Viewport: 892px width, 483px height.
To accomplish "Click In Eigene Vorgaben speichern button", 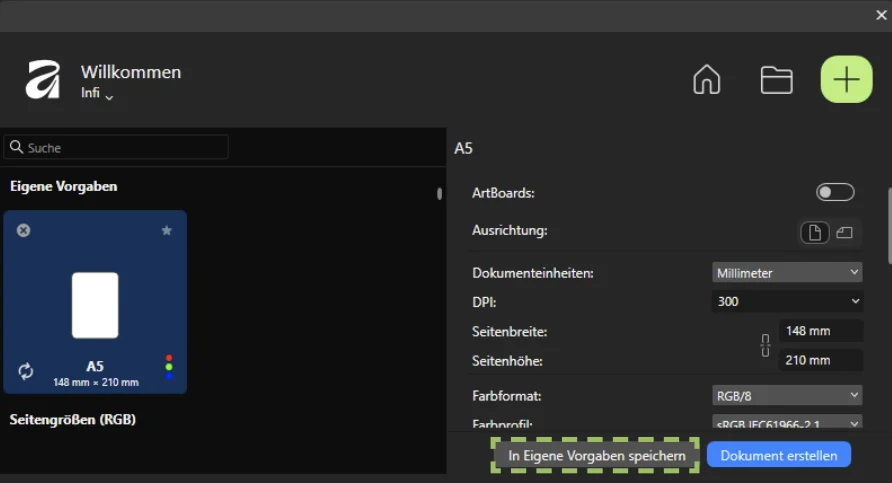I will [596, 456].
